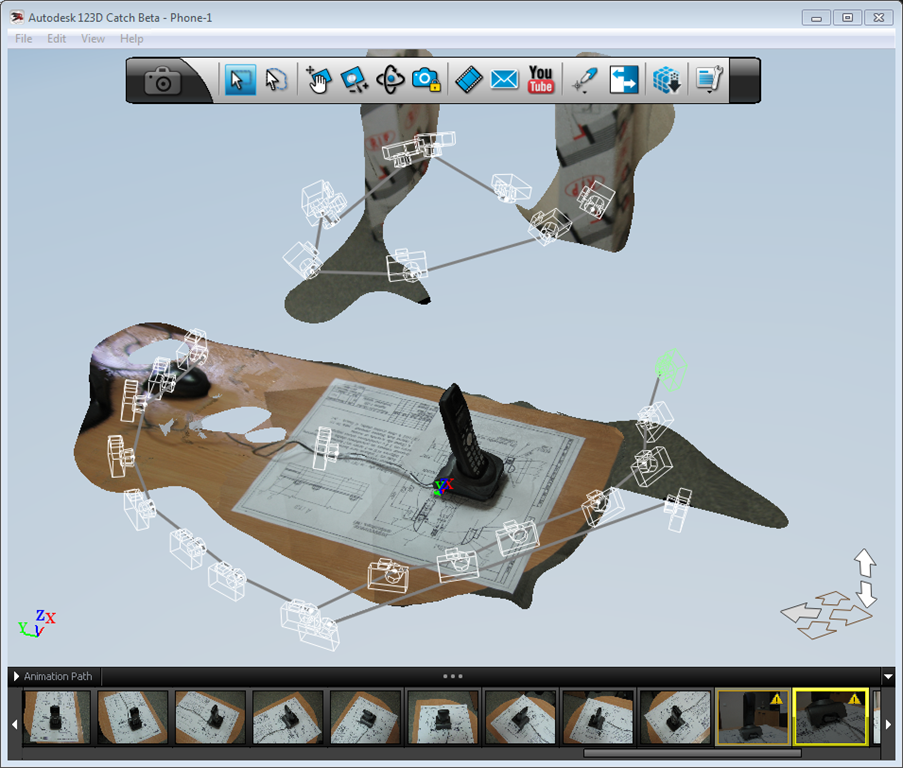Click the navigation up arrow in viewport
903x768 pixels.
[x=864, y=562]
